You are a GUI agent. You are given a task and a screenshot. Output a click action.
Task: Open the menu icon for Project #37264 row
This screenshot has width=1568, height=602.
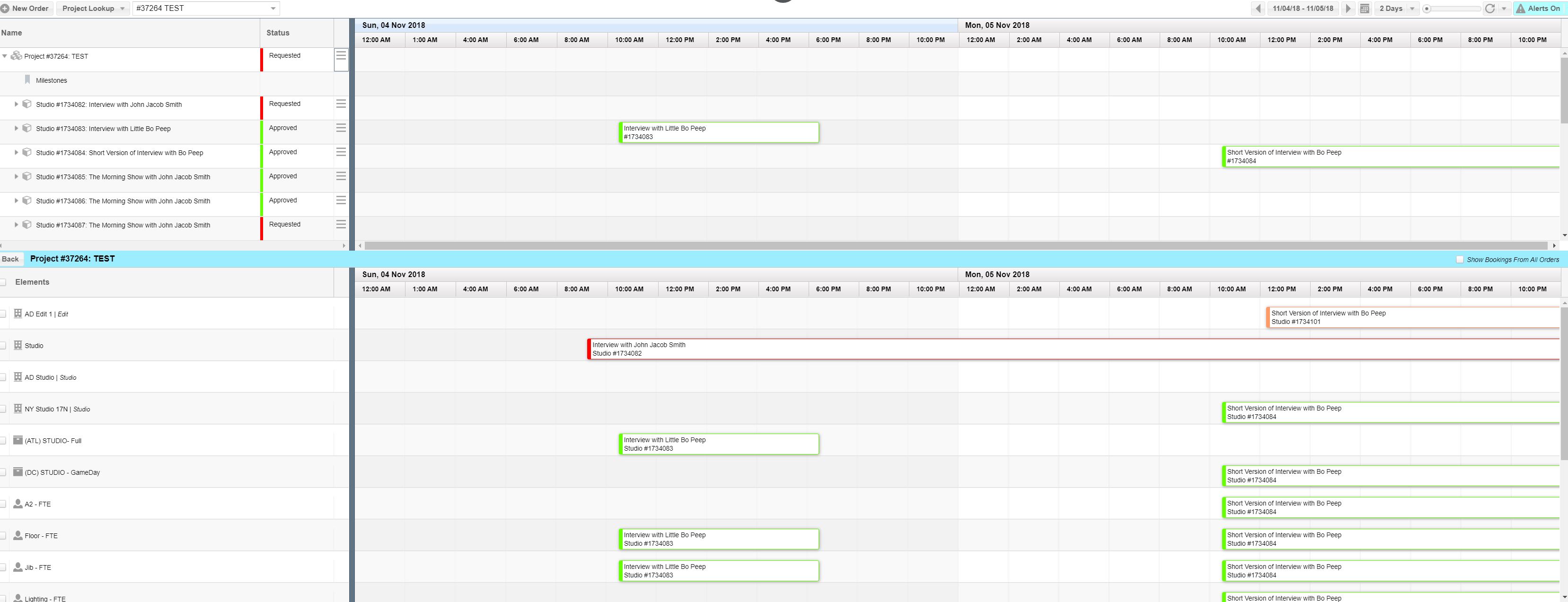(341, 55)
